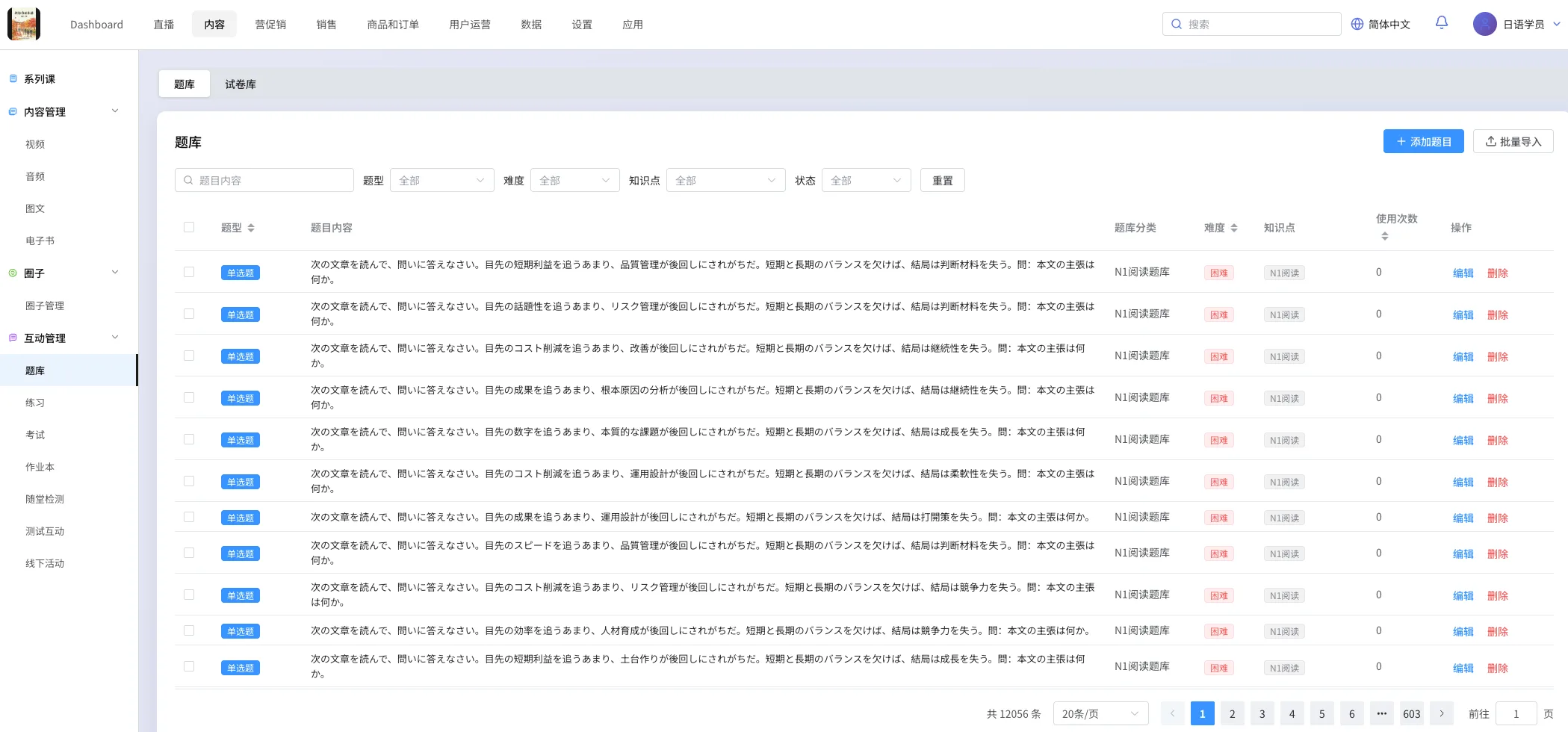Click the globe language icon
This screenshot has height=732, width=1568.
click(1357, 24)
